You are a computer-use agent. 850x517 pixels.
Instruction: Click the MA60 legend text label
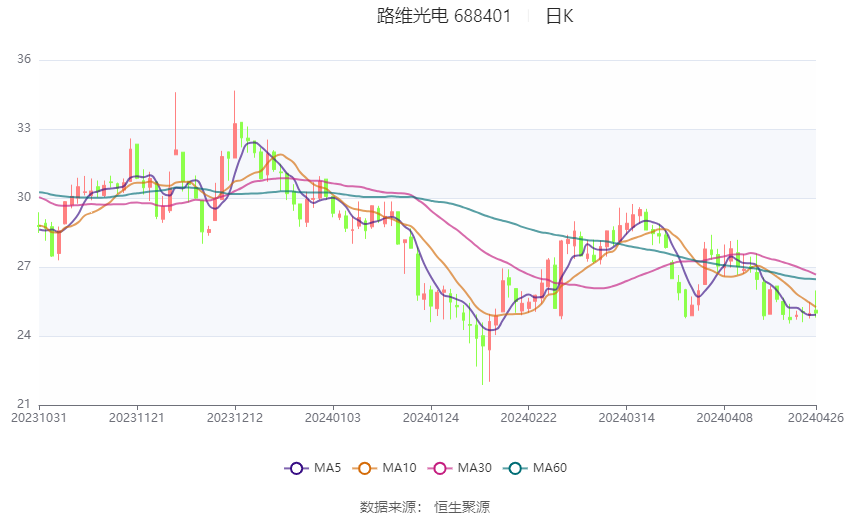[x=550, y=468]
